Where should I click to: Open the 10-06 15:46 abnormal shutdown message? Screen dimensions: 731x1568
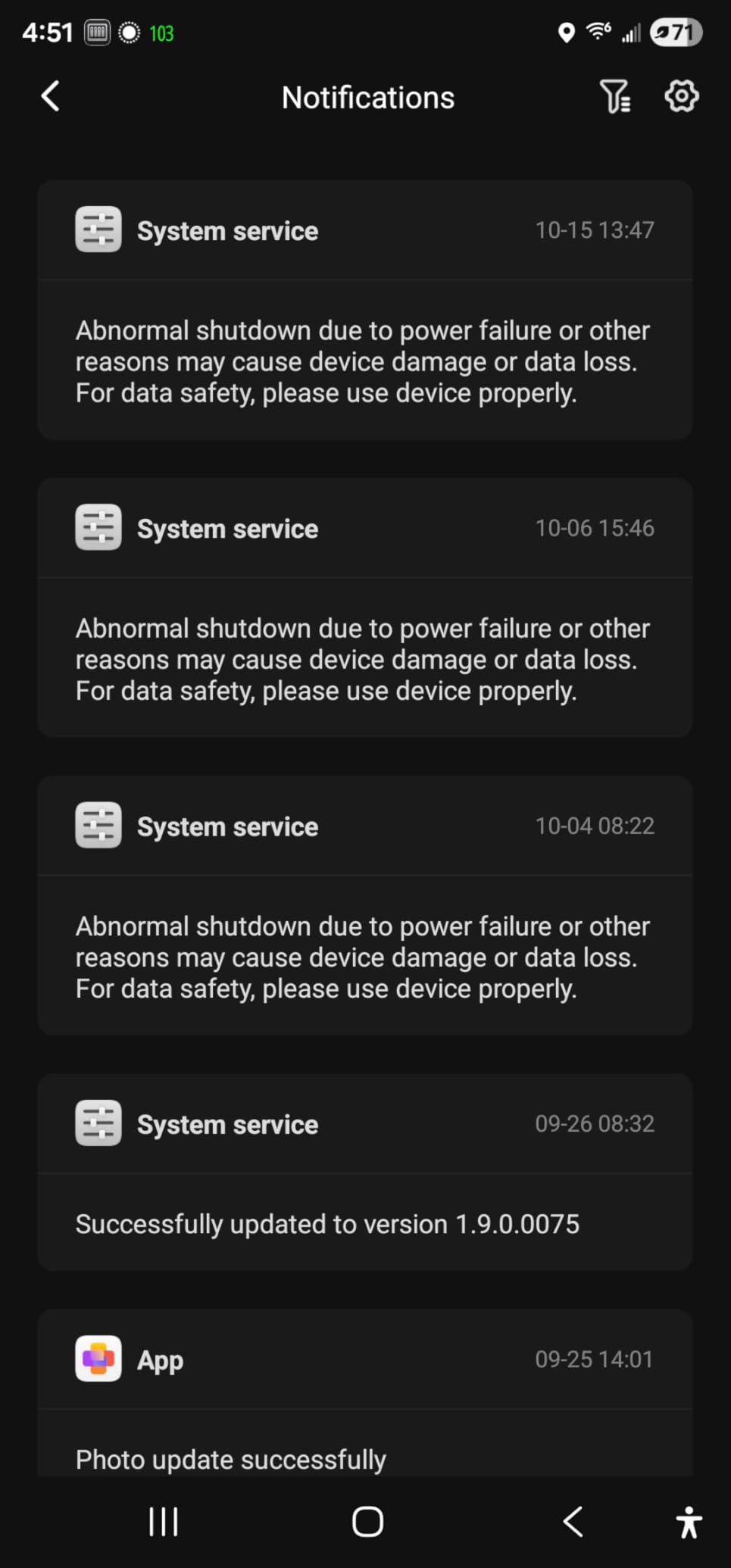365,658
